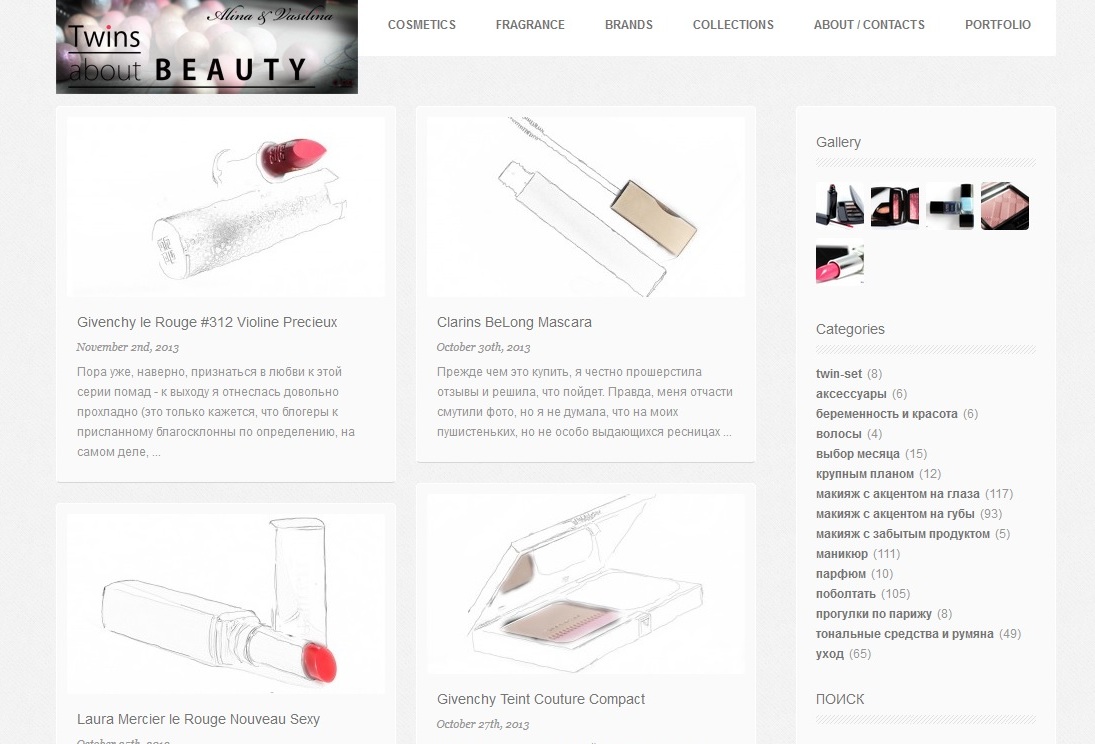Image resolution: width=1095 pixels, height=744 pixels.
Task: Open the mascara and palette gallery thumbnail
Action: tap(840, 206)
